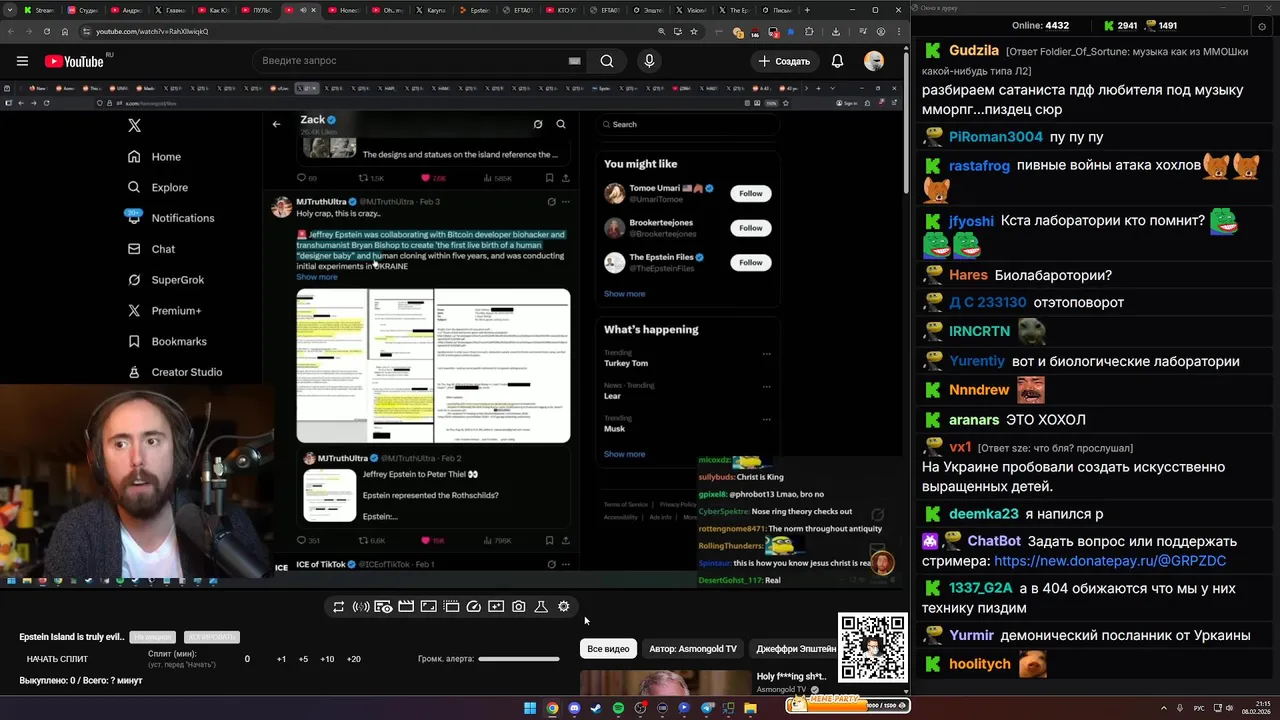
Task: Open Chat in the X sidebar
Action: click(x=151, y=249)
